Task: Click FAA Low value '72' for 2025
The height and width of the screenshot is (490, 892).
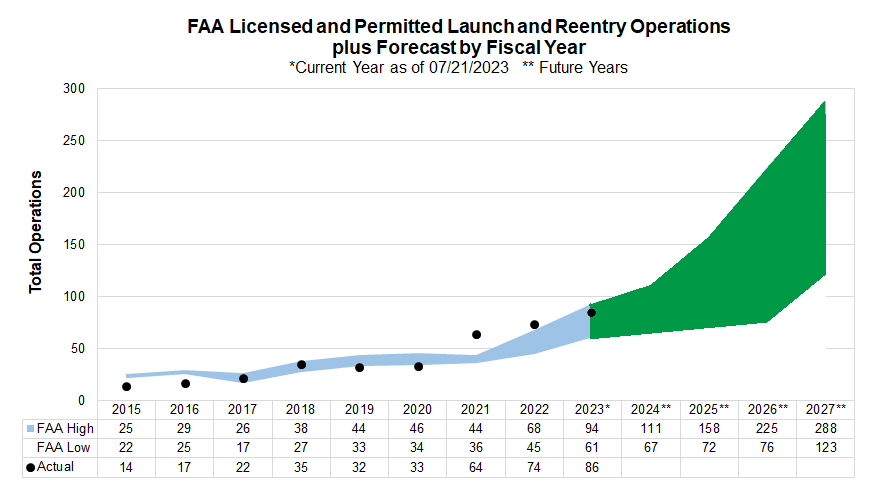Action: (709, 448)
